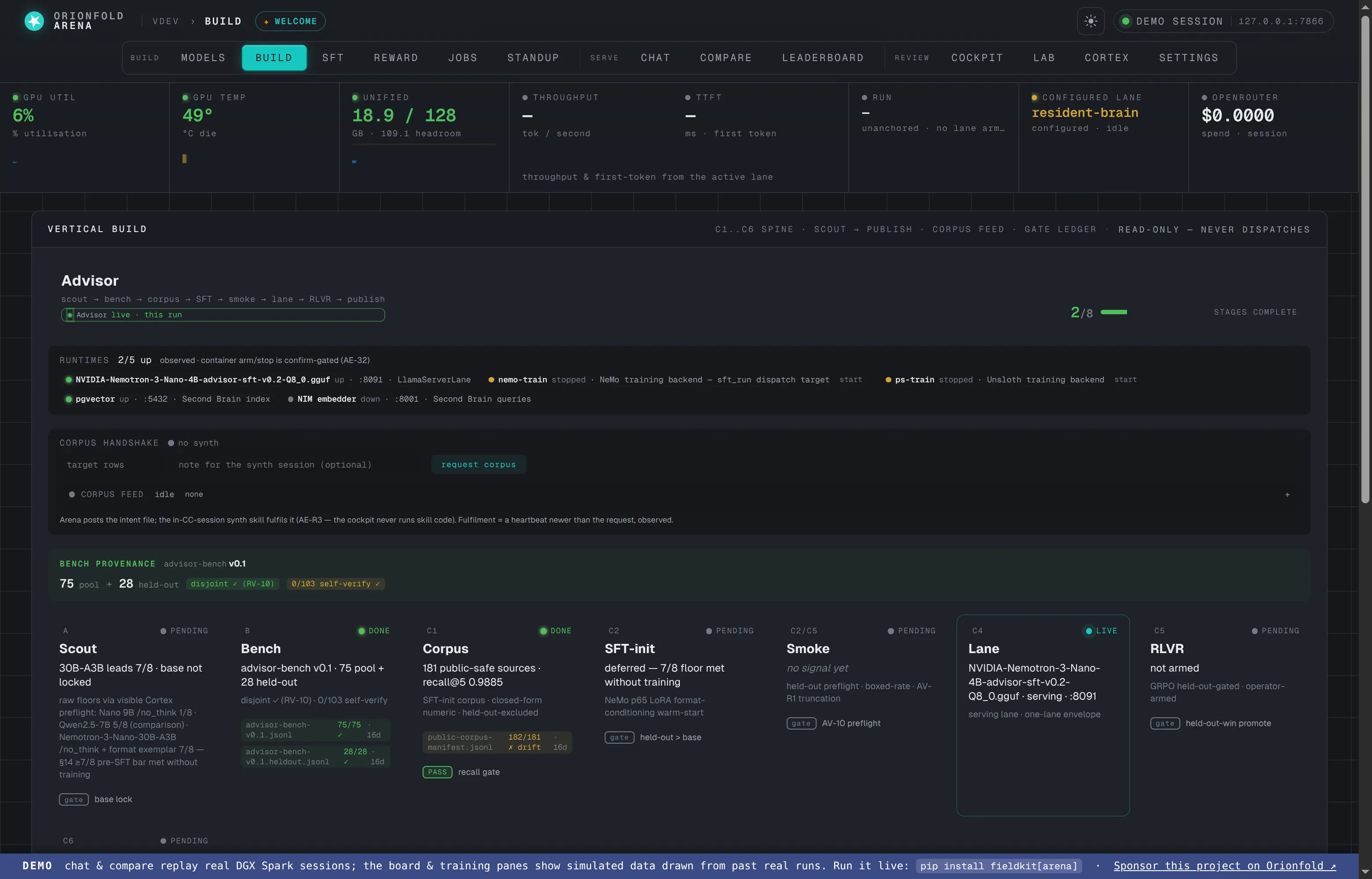Switch to the SFT tab
Image resolution: width=1372 pixels, height=879 pixels.
(333, 58)
